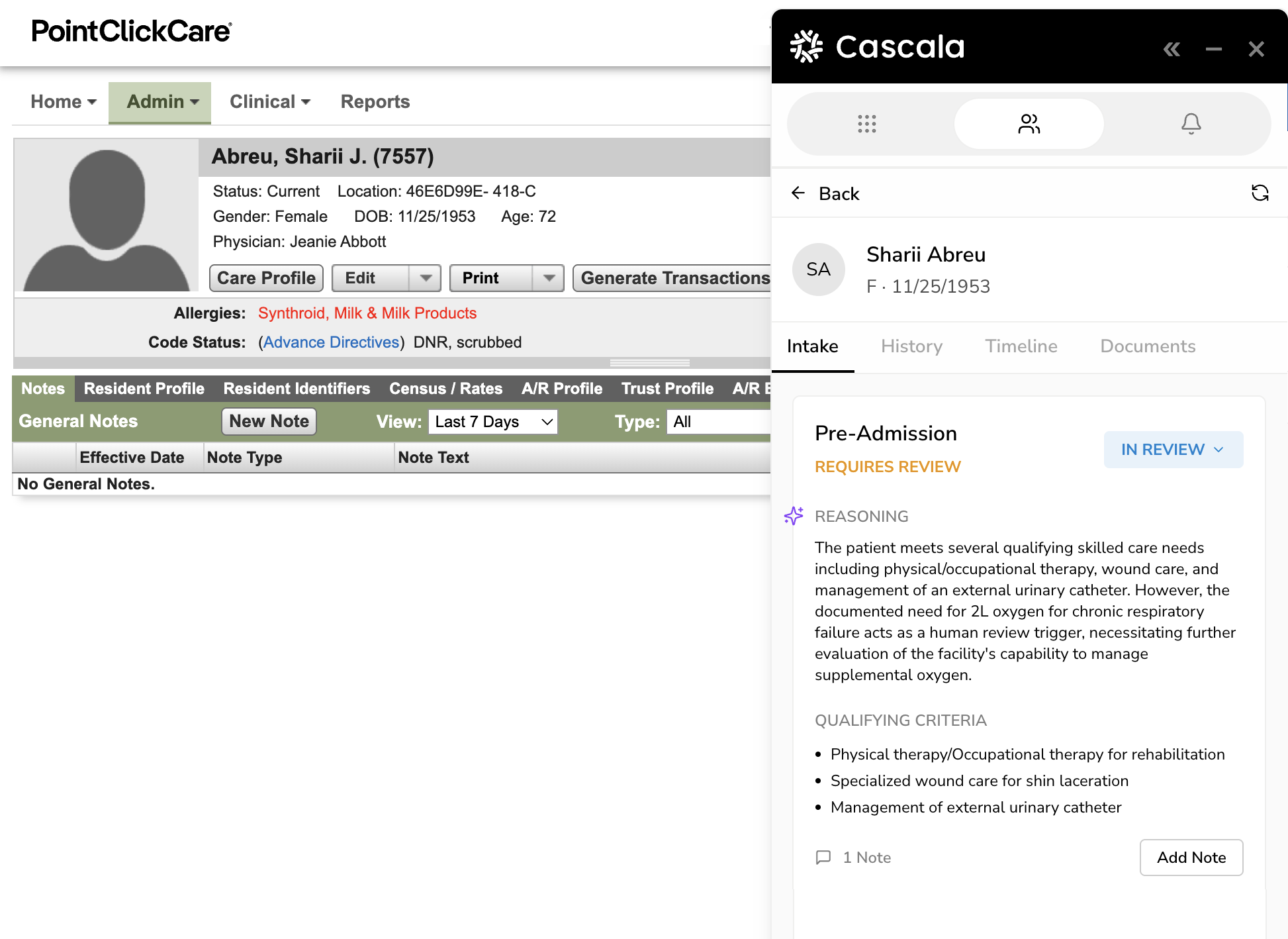Click the refresh icon beside Back
The height and width of the screenshot is (939, 1288).
[1260, 193]
